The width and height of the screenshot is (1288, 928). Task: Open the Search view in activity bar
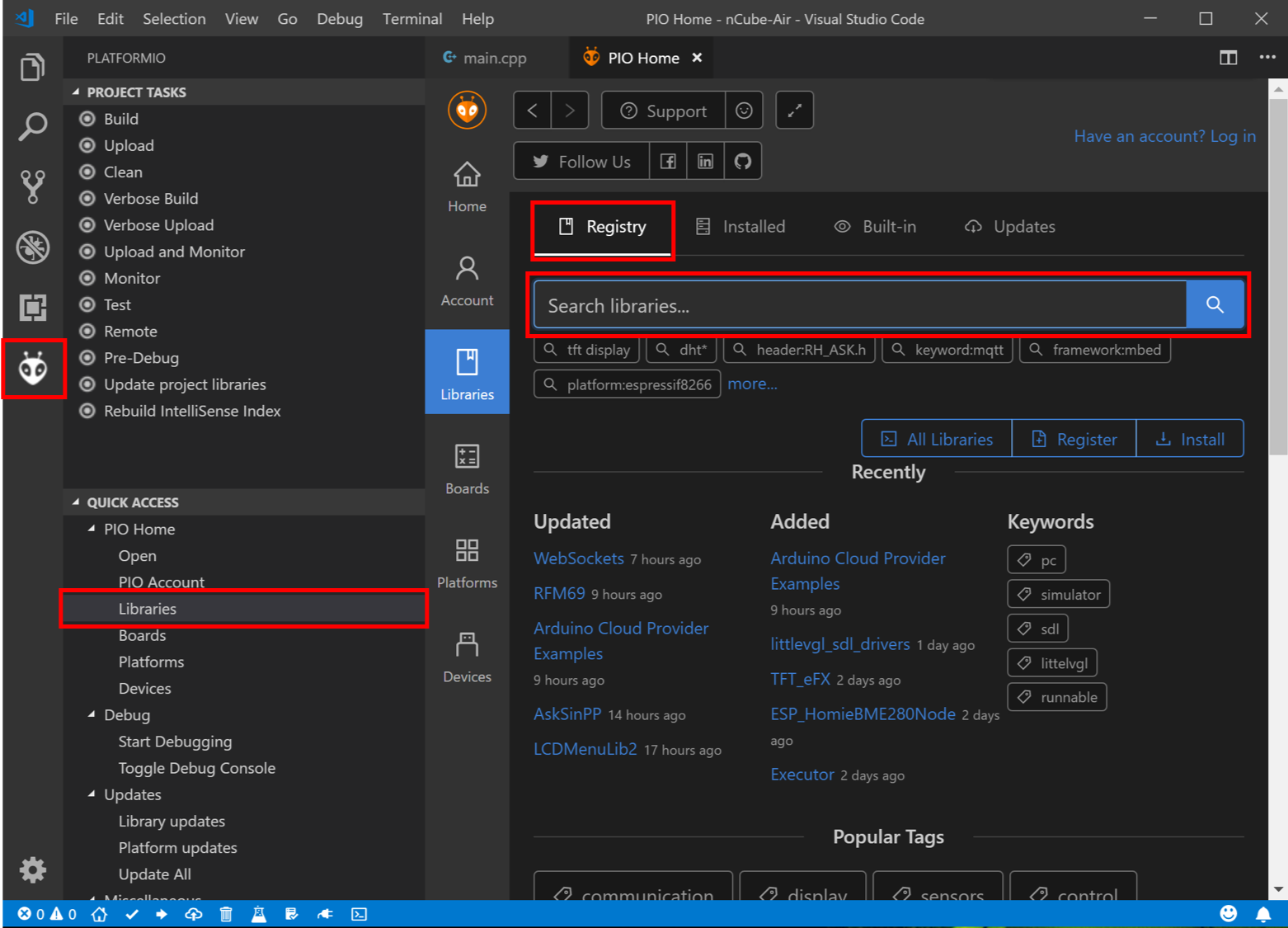point(32,127)
